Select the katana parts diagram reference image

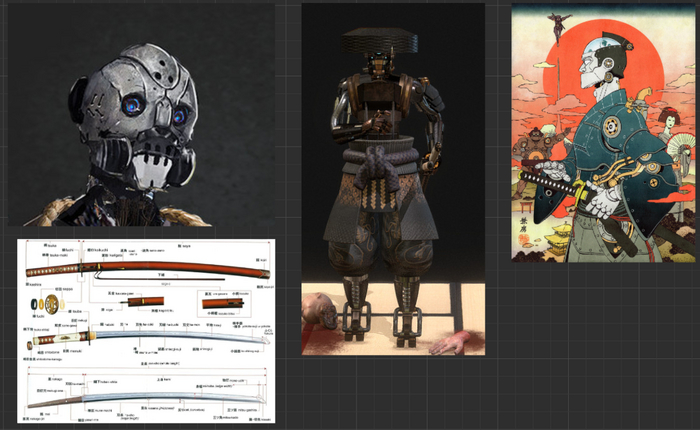146,331
